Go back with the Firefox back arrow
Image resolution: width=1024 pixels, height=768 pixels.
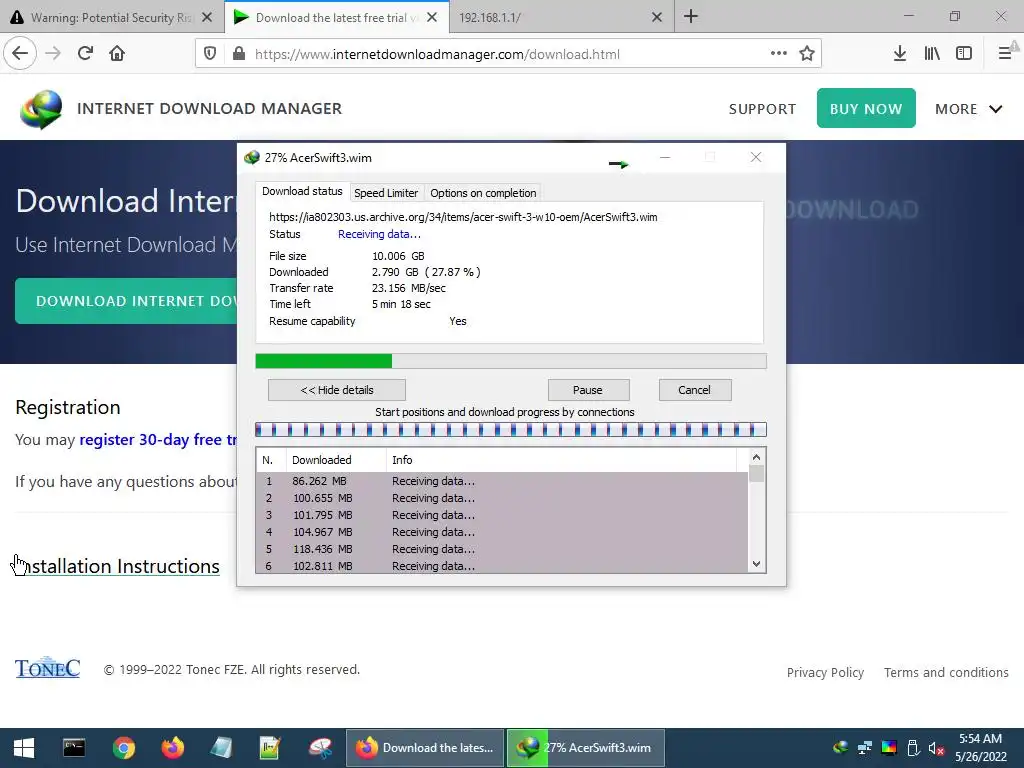tap(20, 53)
